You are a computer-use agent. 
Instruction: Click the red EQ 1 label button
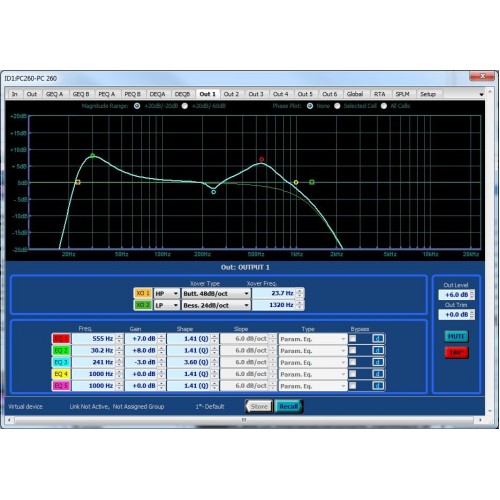click(61, 339)
